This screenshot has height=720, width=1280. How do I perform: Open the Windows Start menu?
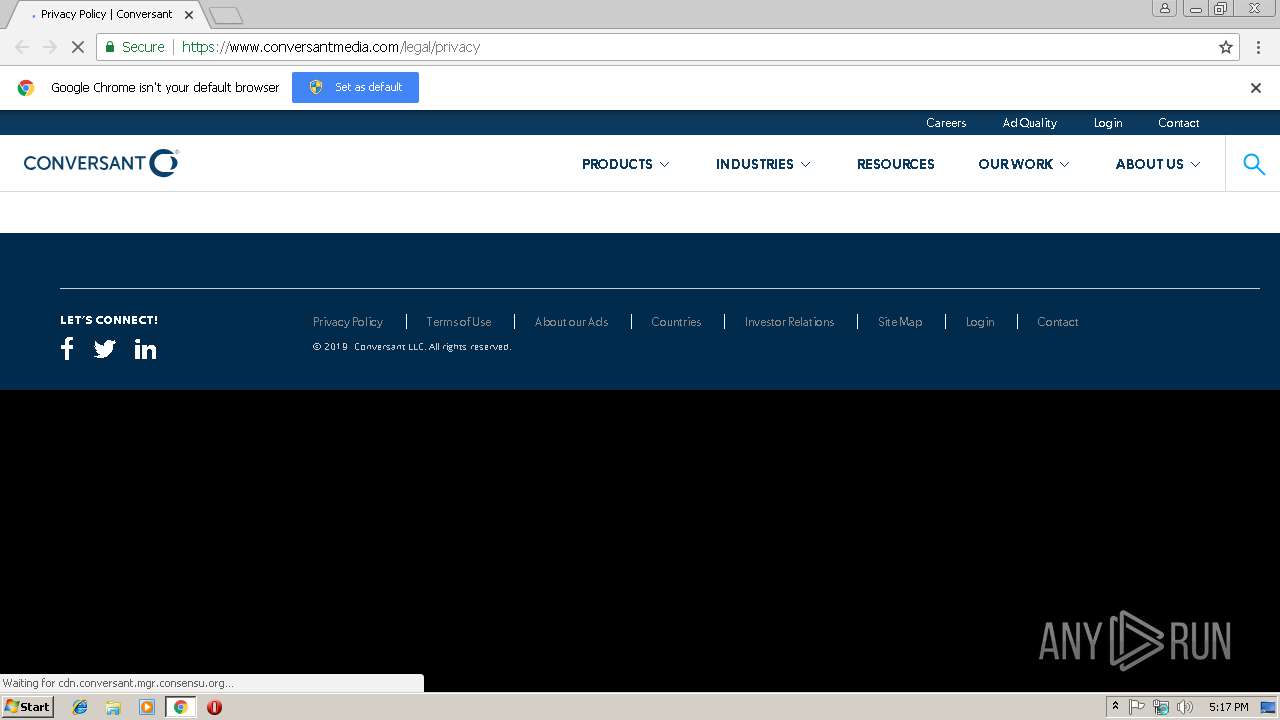(28, 707)
